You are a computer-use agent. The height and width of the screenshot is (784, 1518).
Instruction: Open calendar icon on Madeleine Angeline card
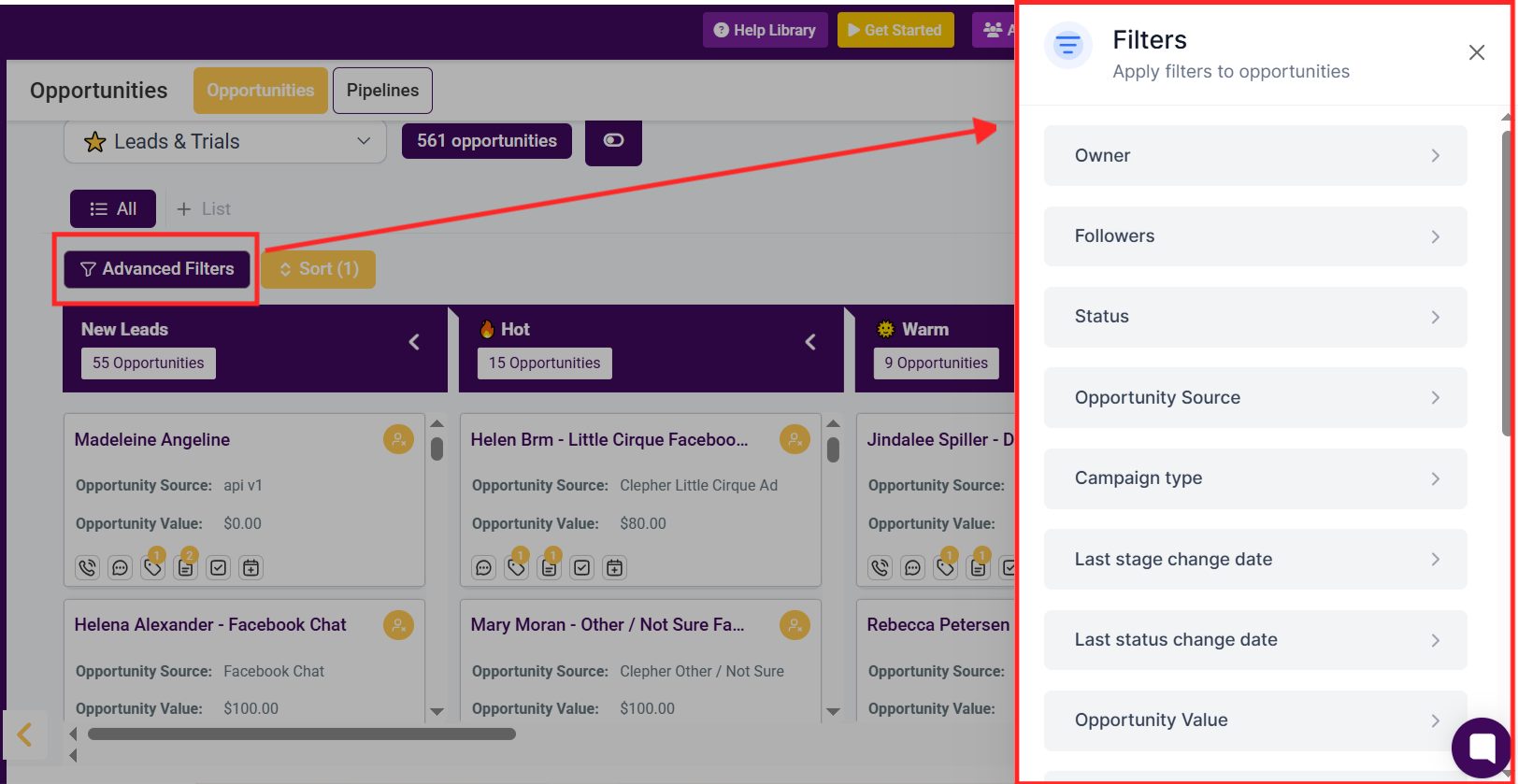(x=251, y=567)
